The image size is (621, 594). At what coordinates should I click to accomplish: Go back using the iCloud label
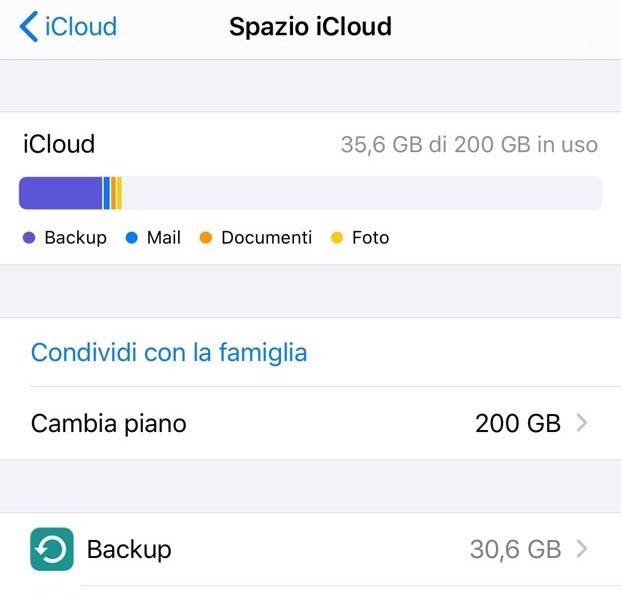82,27
